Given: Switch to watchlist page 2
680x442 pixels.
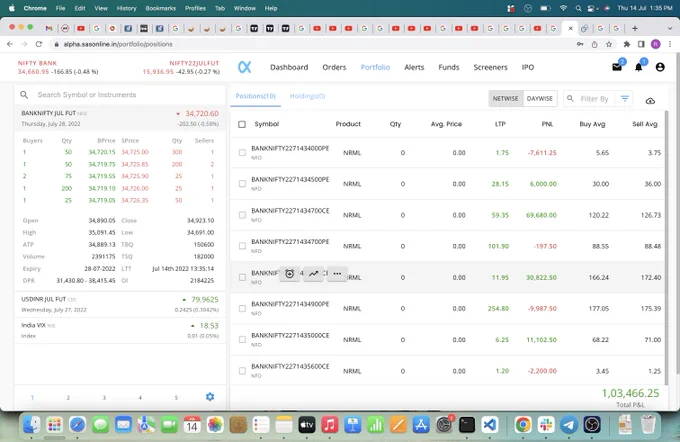Looking at the screenshot, I should click(68, 397).
